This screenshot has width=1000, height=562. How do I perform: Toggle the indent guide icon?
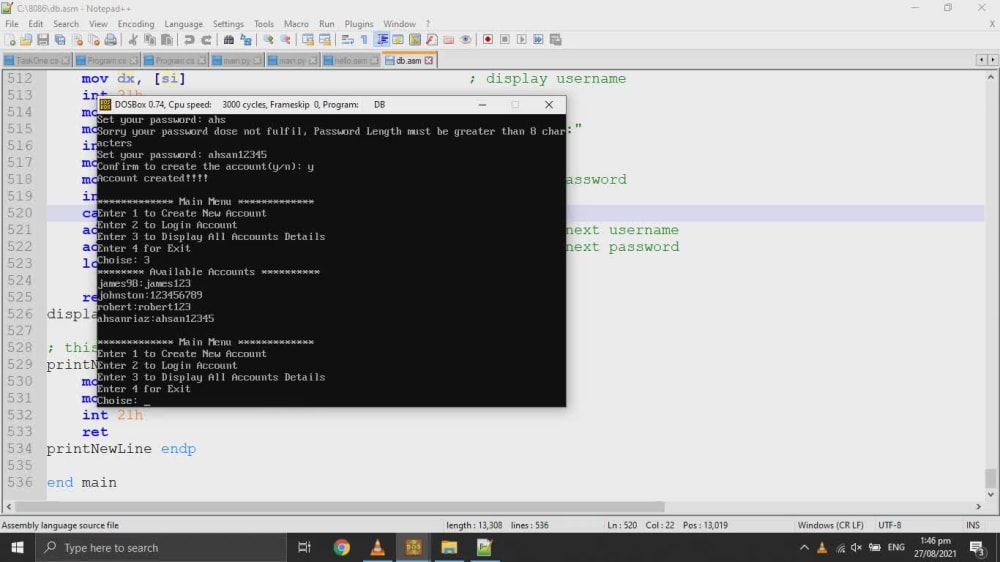[x=382, y=40]
